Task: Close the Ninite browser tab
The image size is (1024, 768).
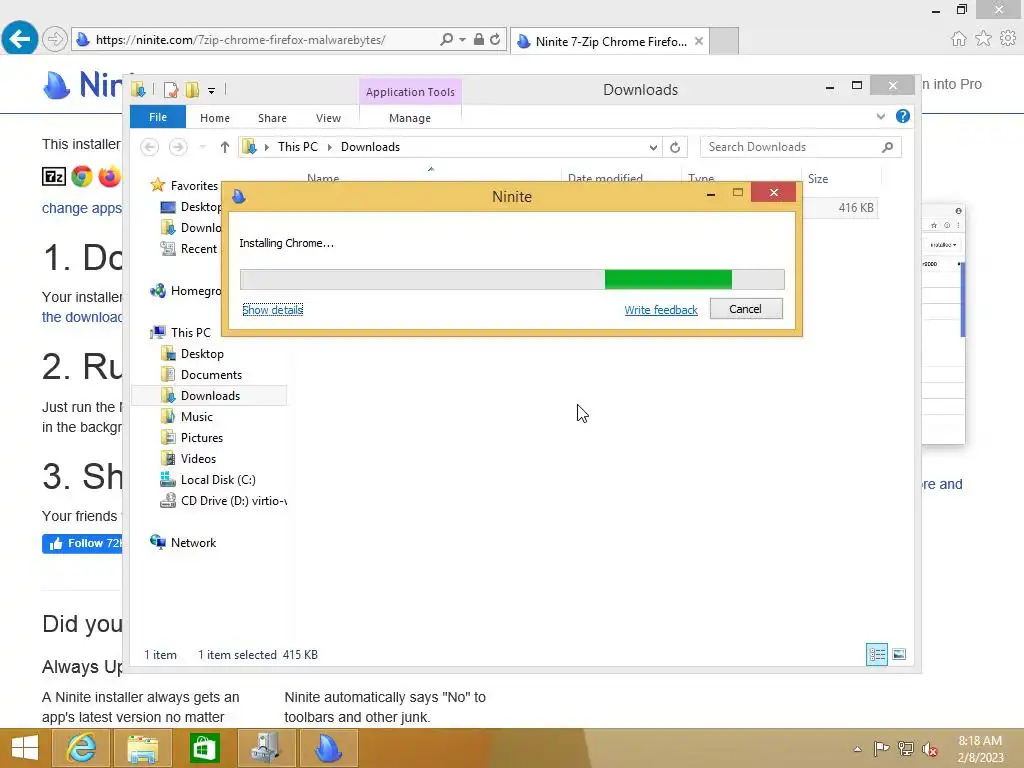Action: [x=699, y=41]
